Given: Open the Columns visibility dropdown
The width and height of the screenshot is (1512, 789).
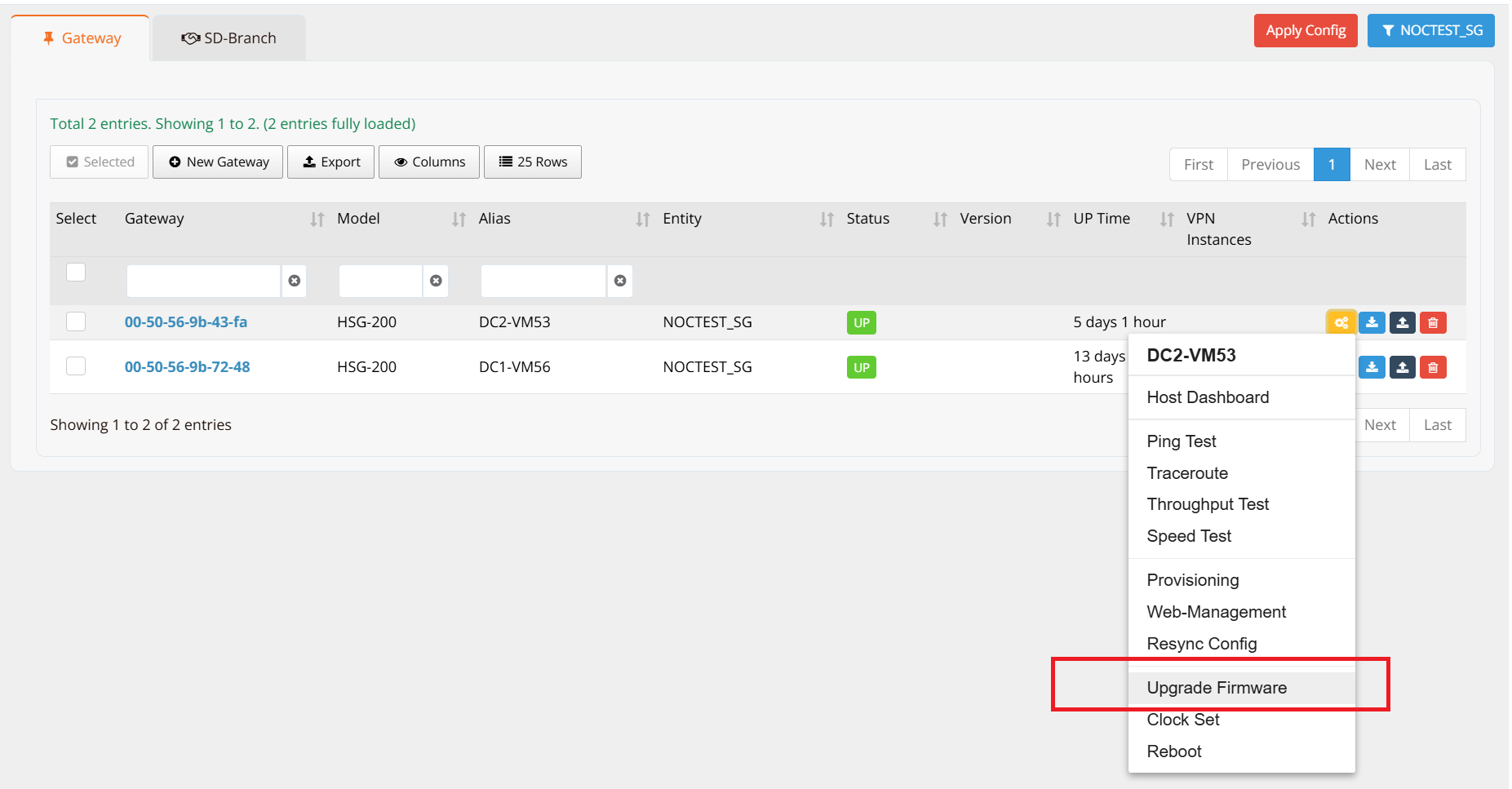Looking at the screenshot, I should click(x=429, y=162).
